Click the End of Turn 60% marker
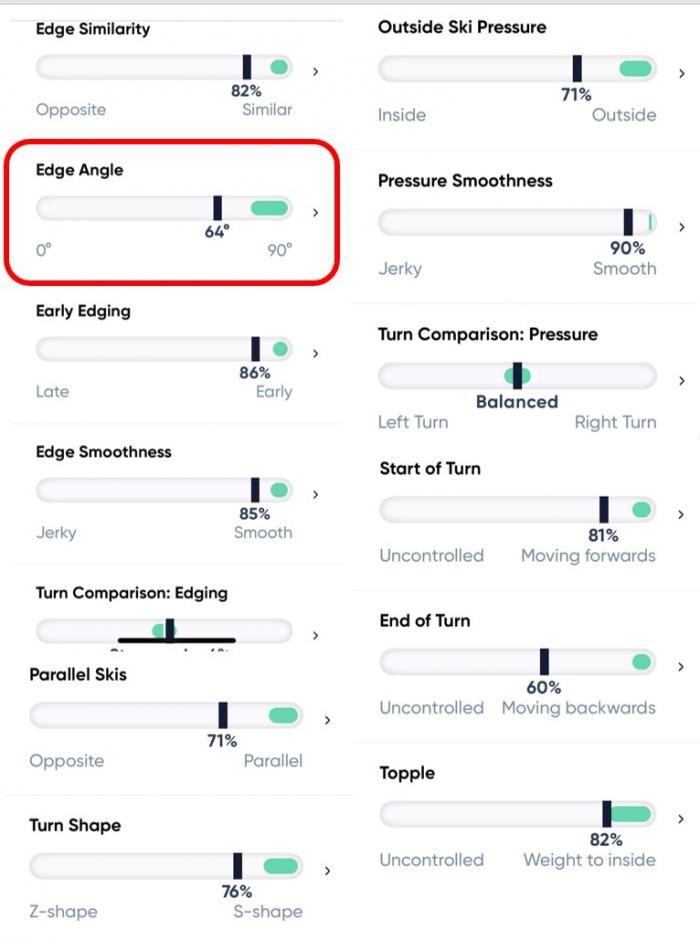This screenshot has height=941, width=700. tap(544, 661)
